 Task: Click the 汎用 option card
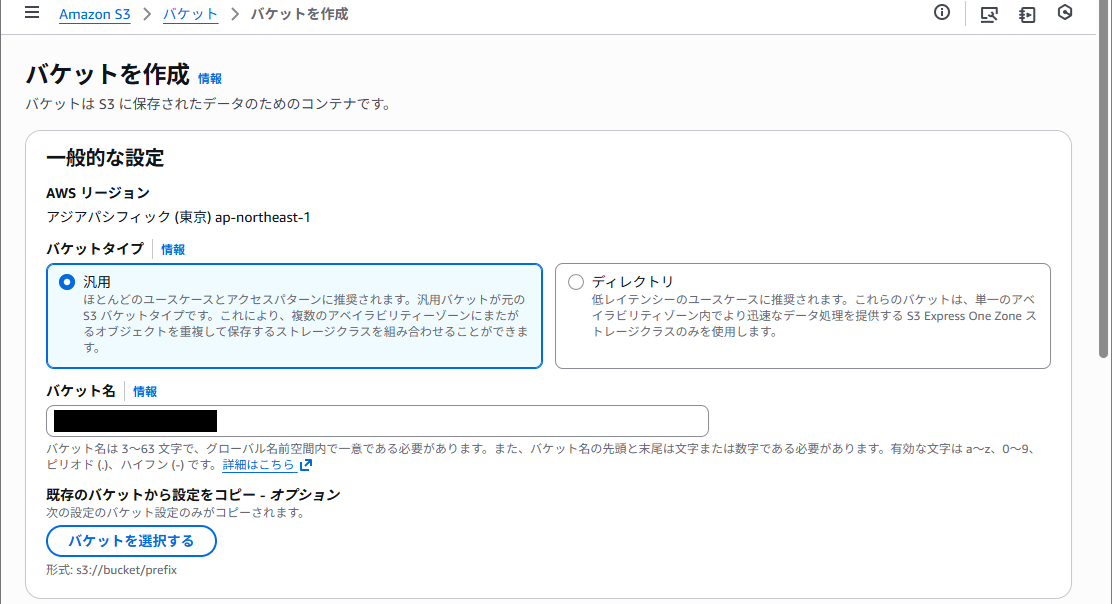point(294,315)
